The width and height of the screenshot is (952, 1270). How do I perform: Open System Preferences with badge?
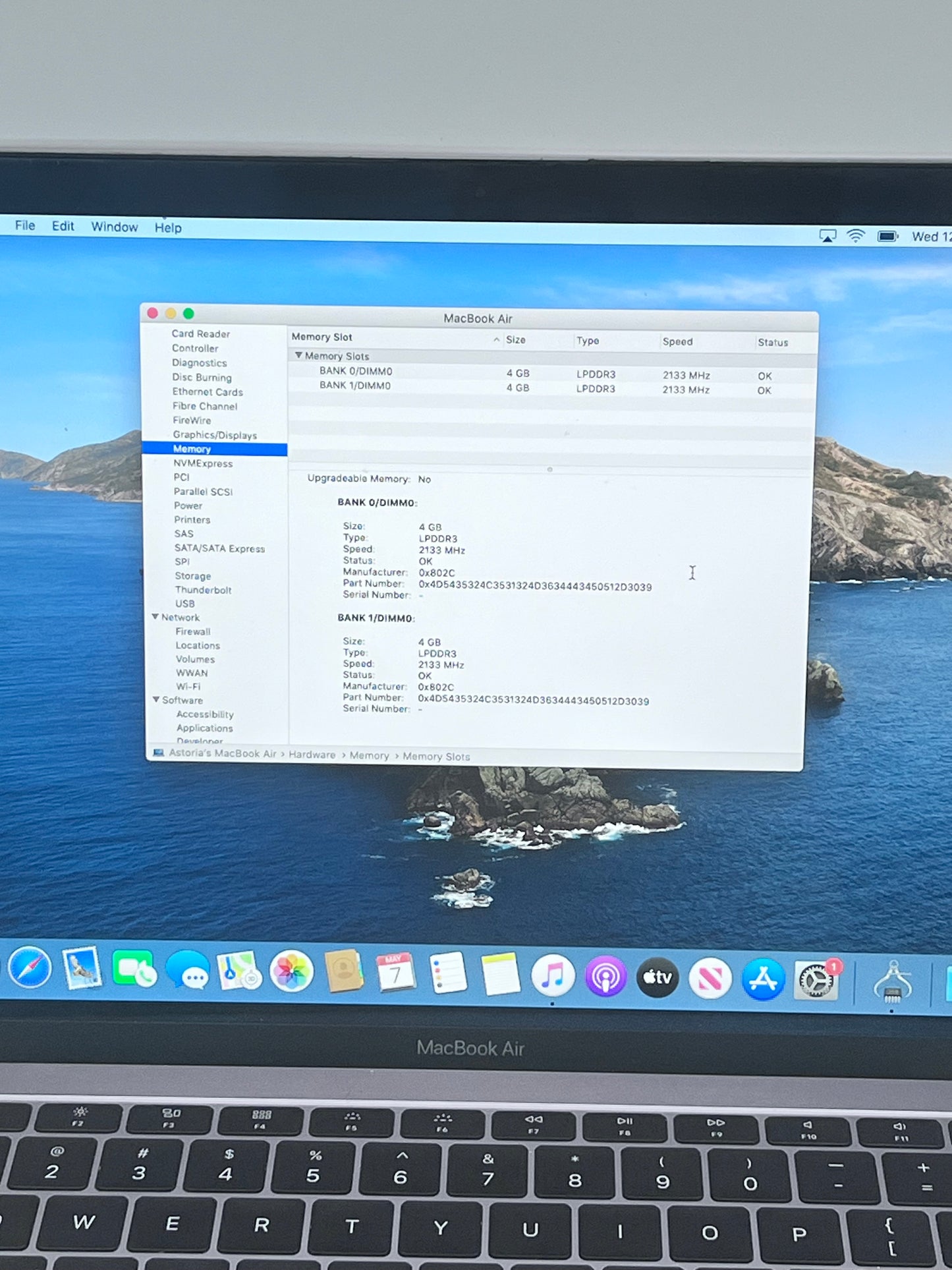pos(817,980)
